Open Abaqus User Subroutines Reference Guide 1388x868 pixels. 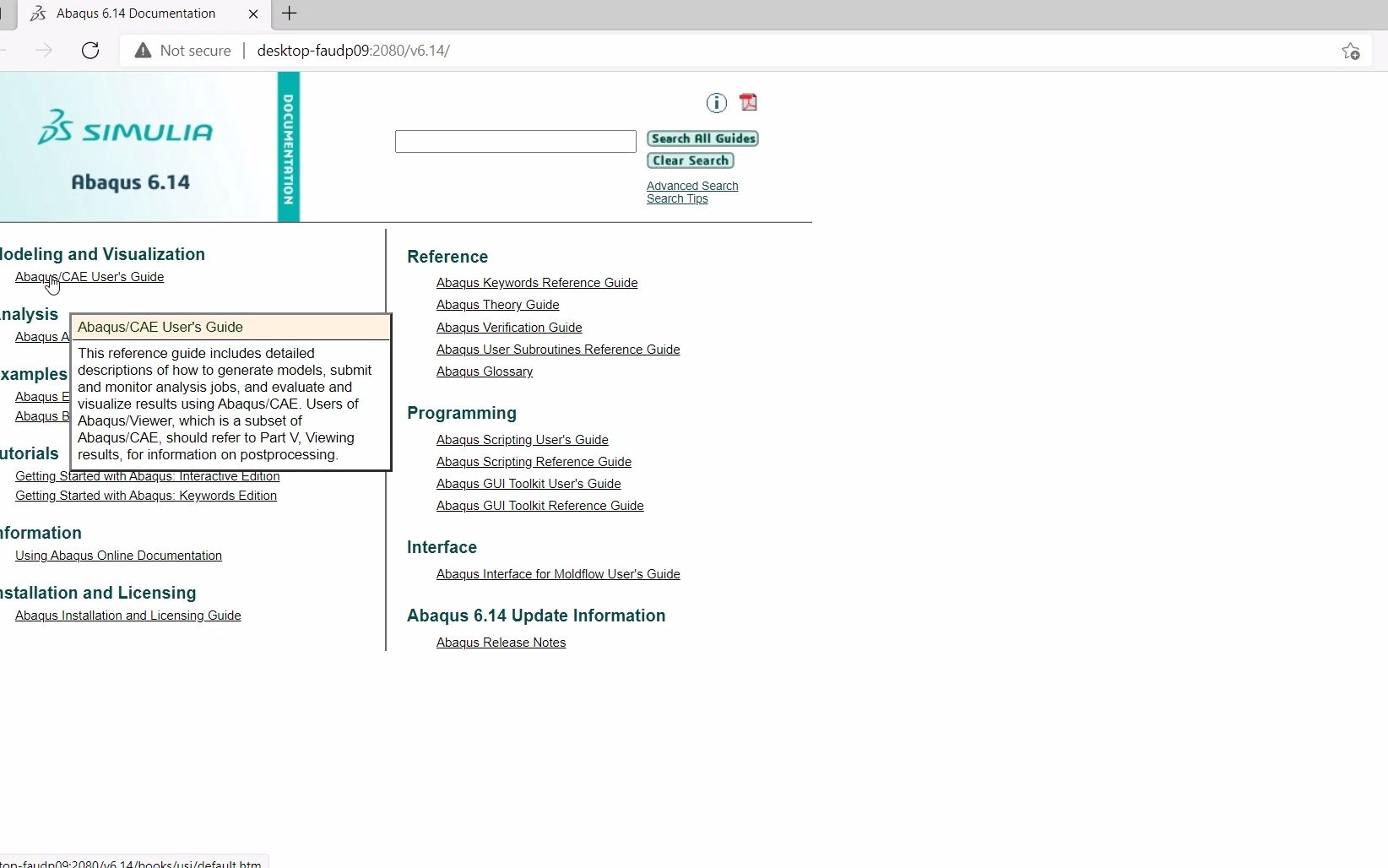pyautogui.click(x=558, y=350)
